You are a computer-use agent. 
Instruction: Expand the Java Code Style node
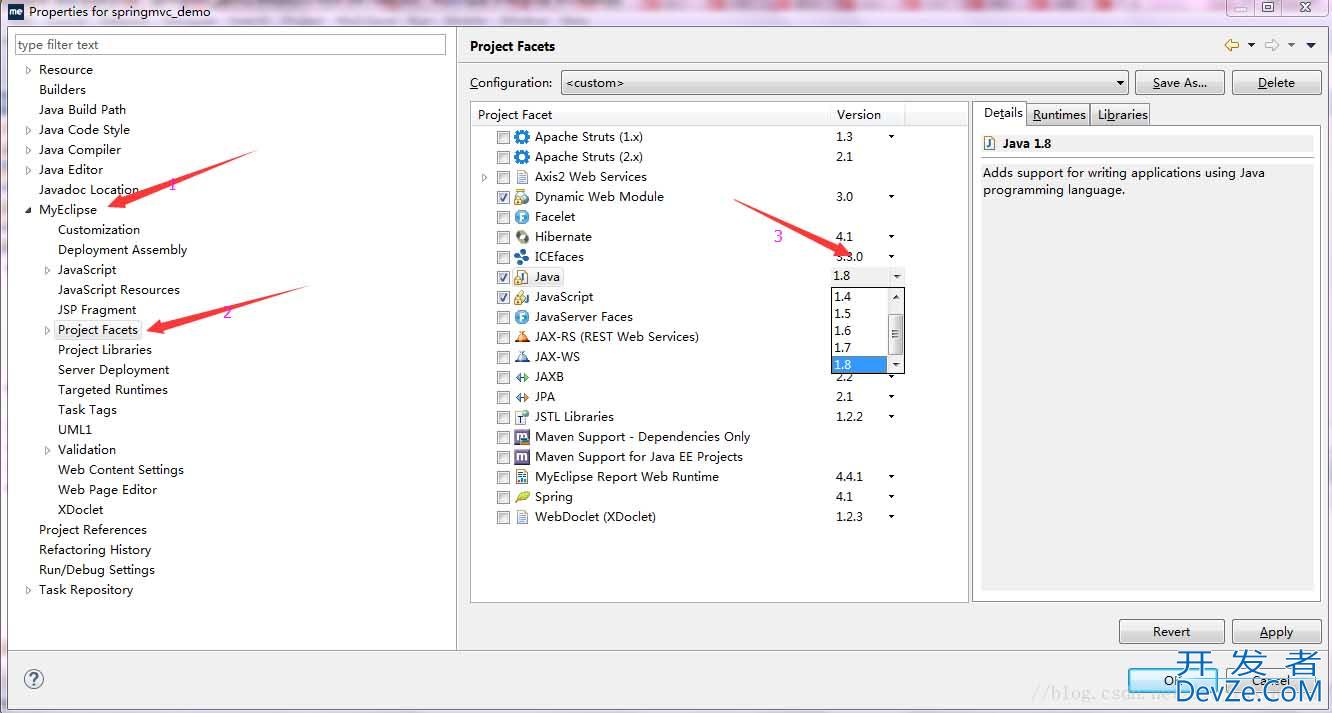click(x=28, y=130)
